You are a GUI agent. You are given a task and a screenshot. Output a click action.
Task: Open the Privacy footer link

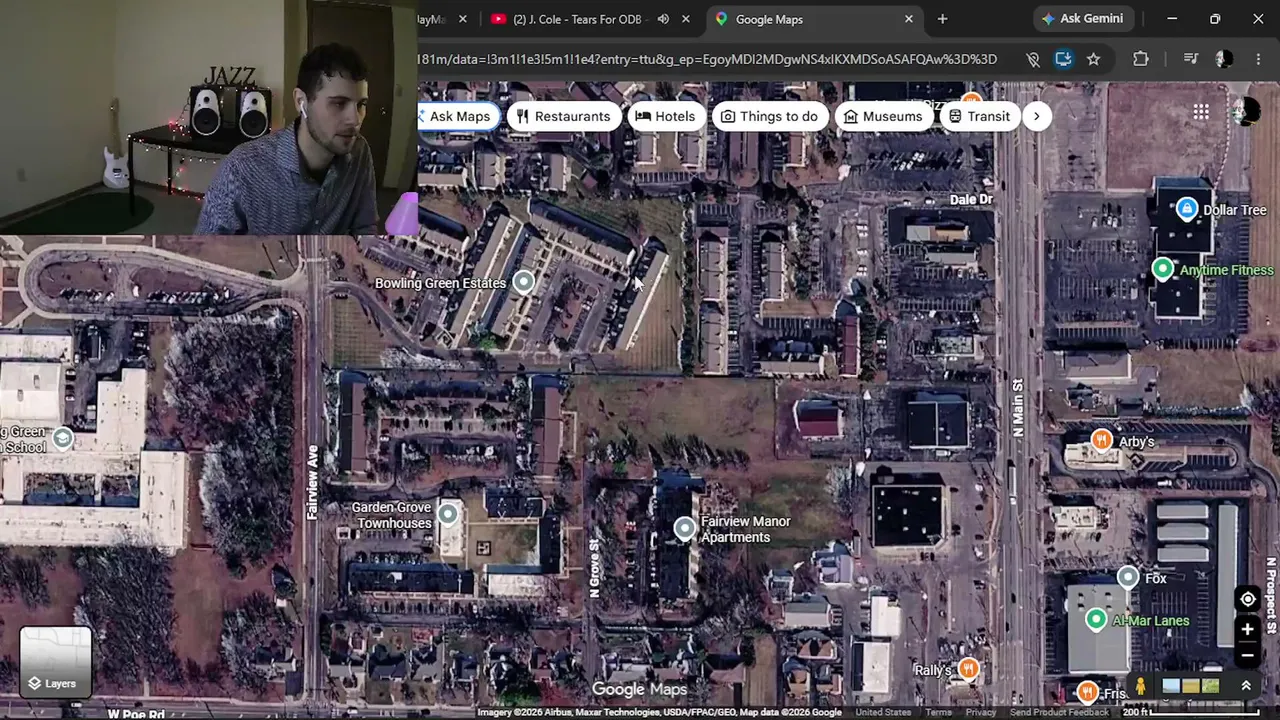980,712
